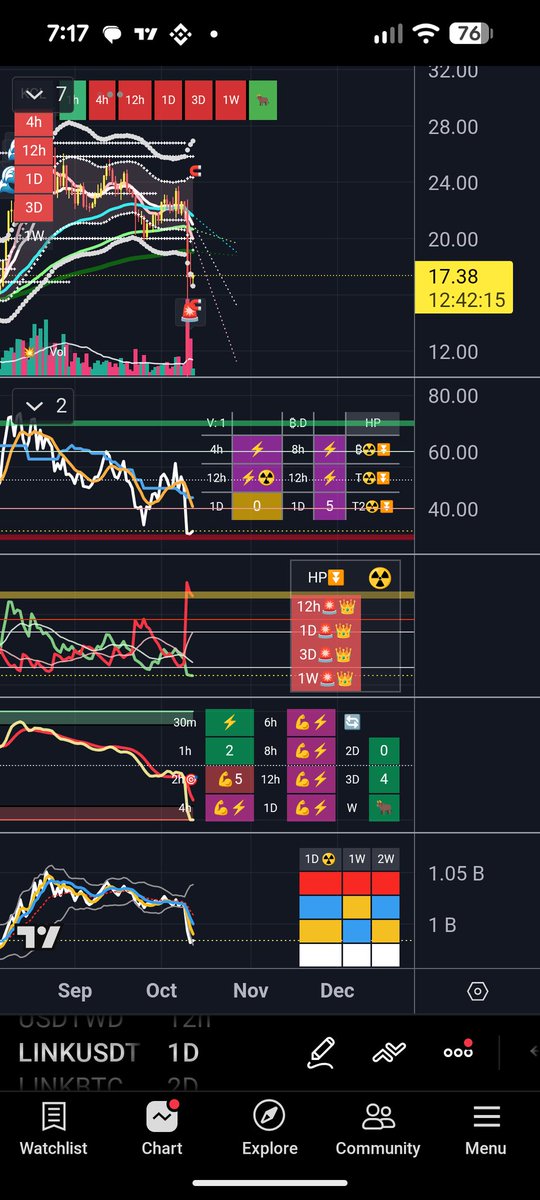Tap the red magnet icon on the chart
540x1200 pixels.
[195, 170]
